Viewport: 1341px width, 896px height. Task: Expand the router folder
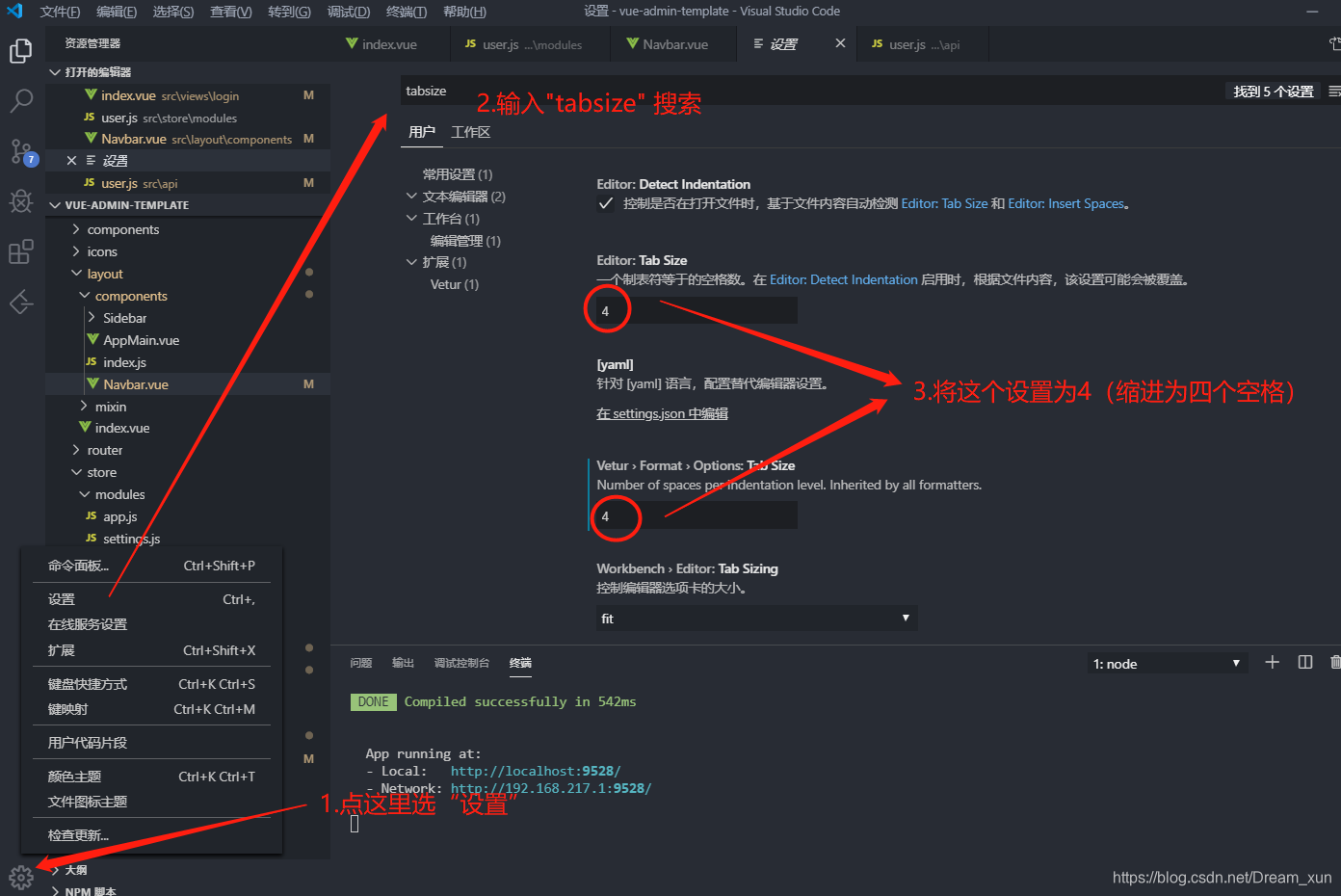click(x=76, y=450)
